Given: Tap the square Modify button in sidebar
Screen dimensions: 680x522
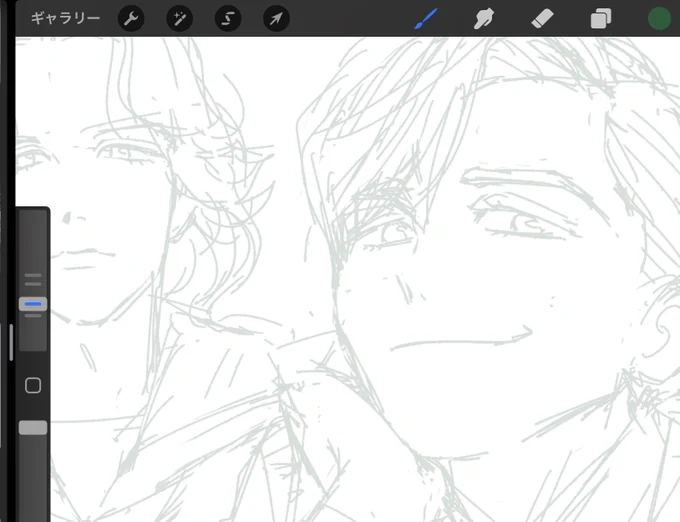Looking at the screenshot, I should tap(33, 385).
